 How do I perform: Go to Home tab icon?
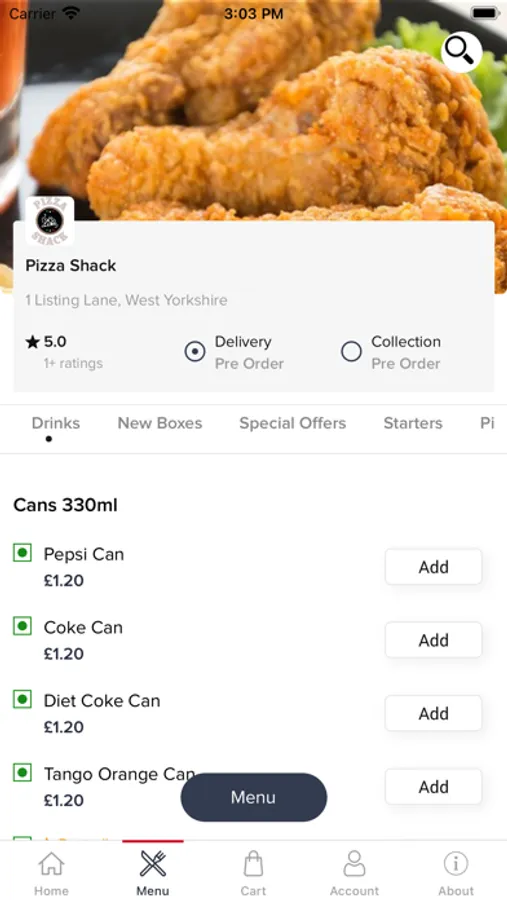click(51, 864)
